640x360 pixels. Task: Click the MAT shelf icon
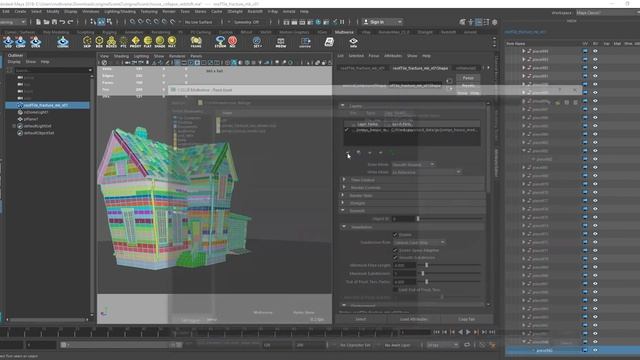[x=172, y=42]
